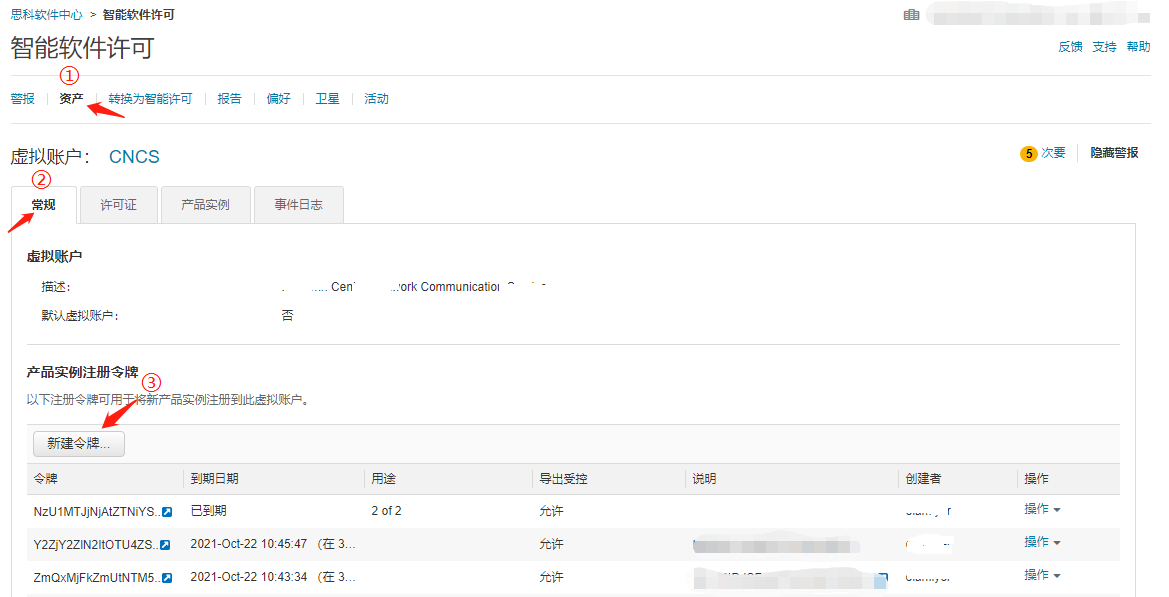
Task: Click popup icon next to token Y2ZjY2ZlN2ItOTU4ZS
Action: (165, 545)
